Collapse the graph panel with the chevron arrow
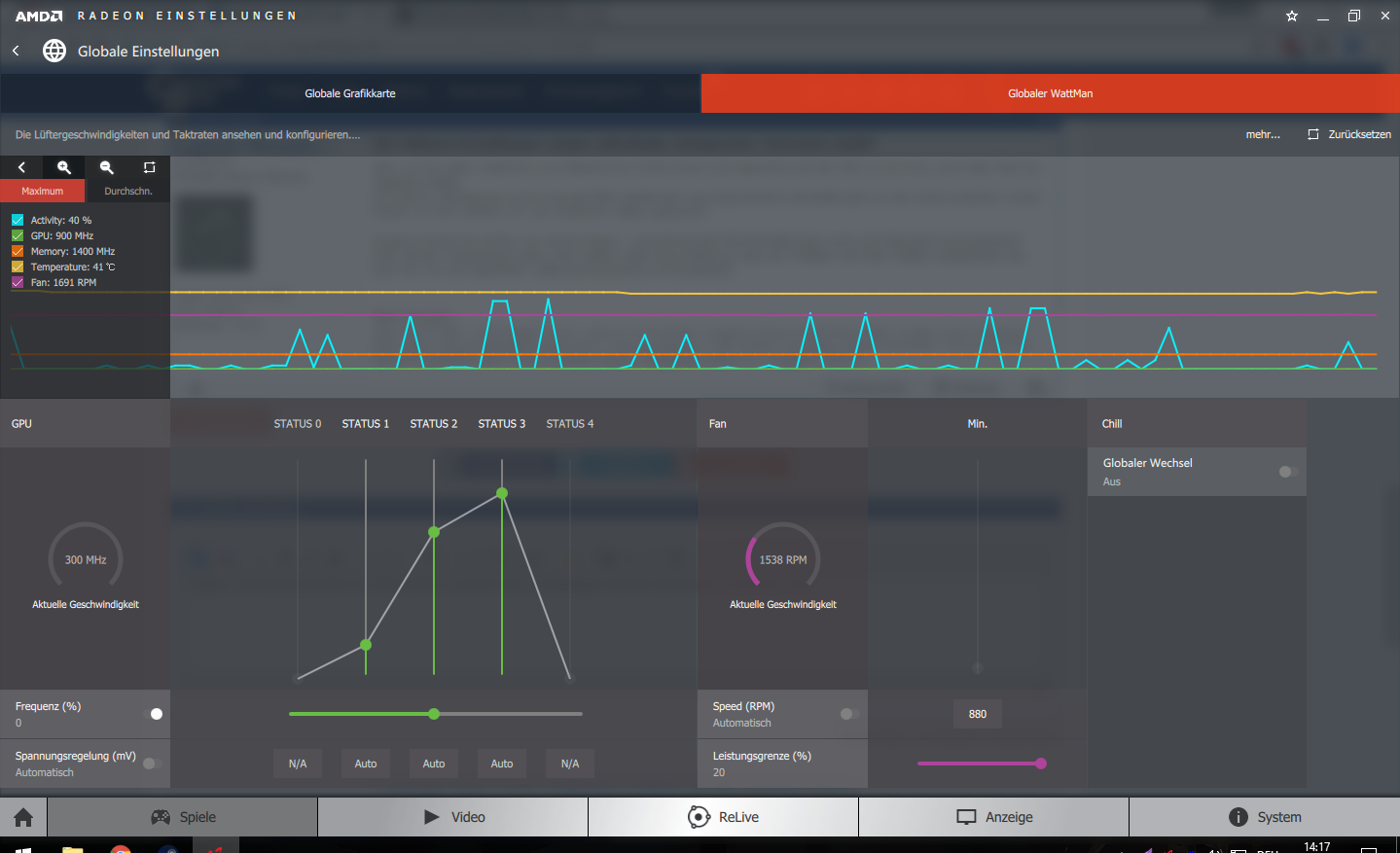 pos(21,167)
